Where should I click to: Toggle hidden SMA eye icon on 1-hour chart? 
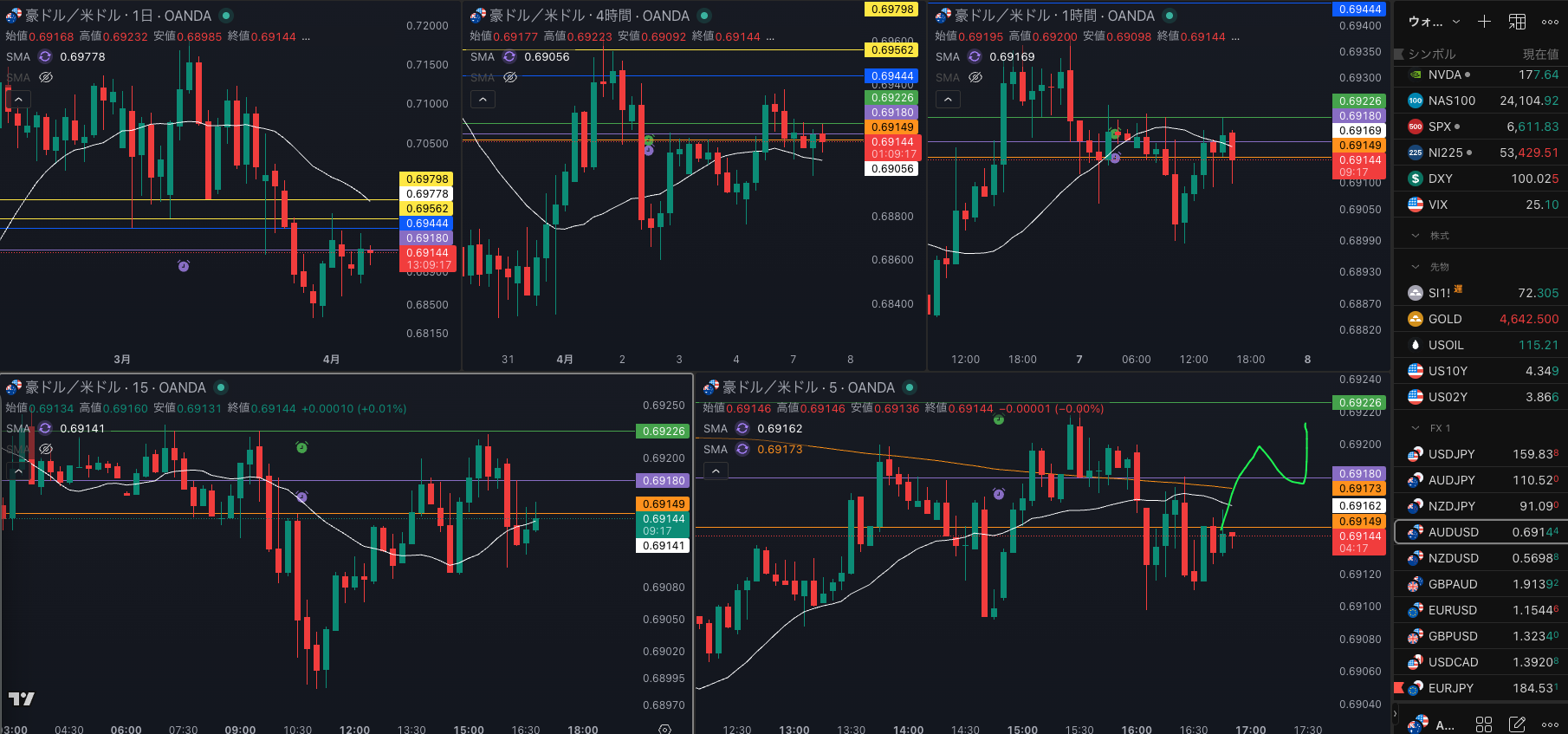[x=975, y=77]
